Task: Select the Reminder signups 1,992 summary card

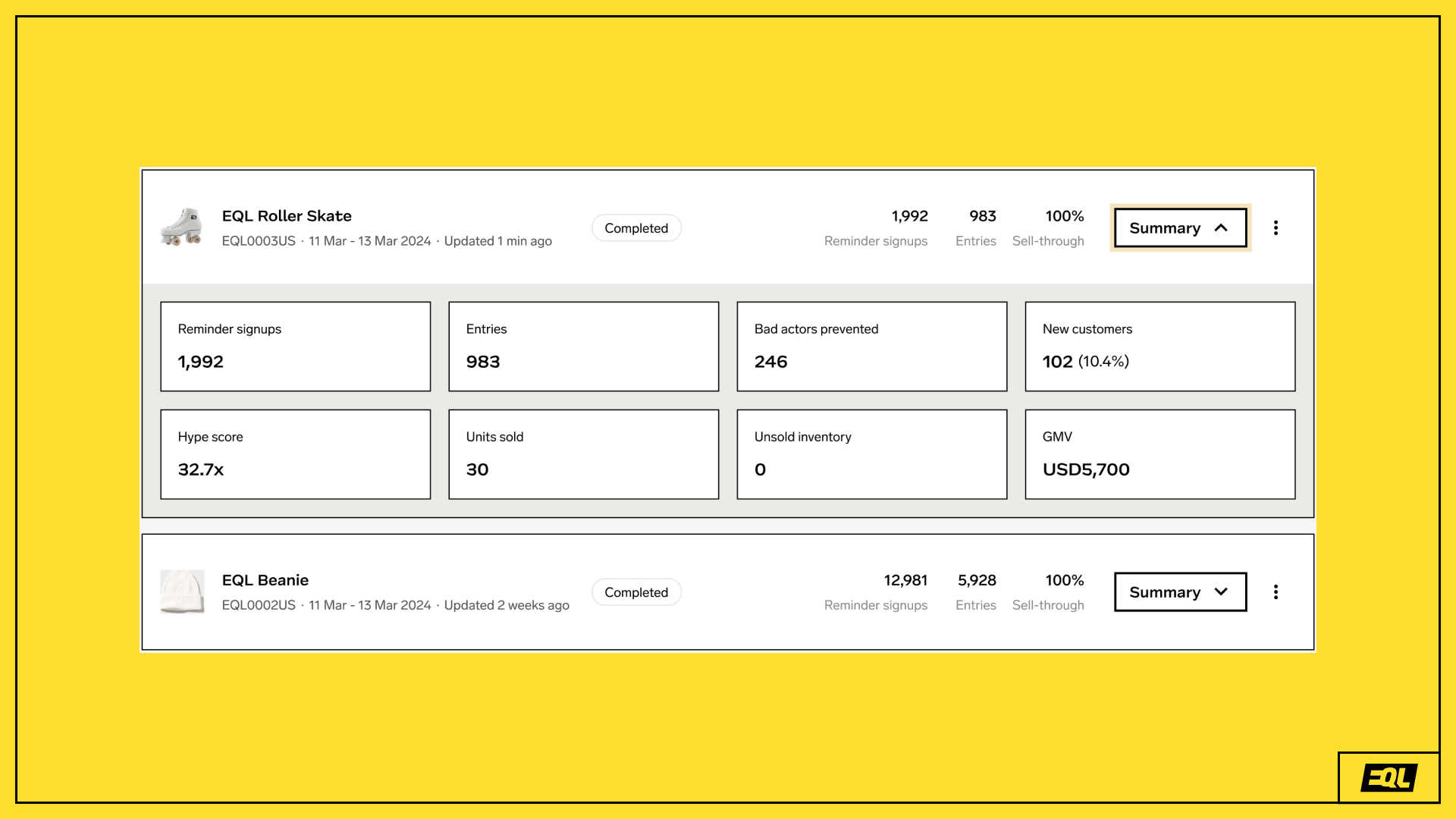Action: point(296,347)
